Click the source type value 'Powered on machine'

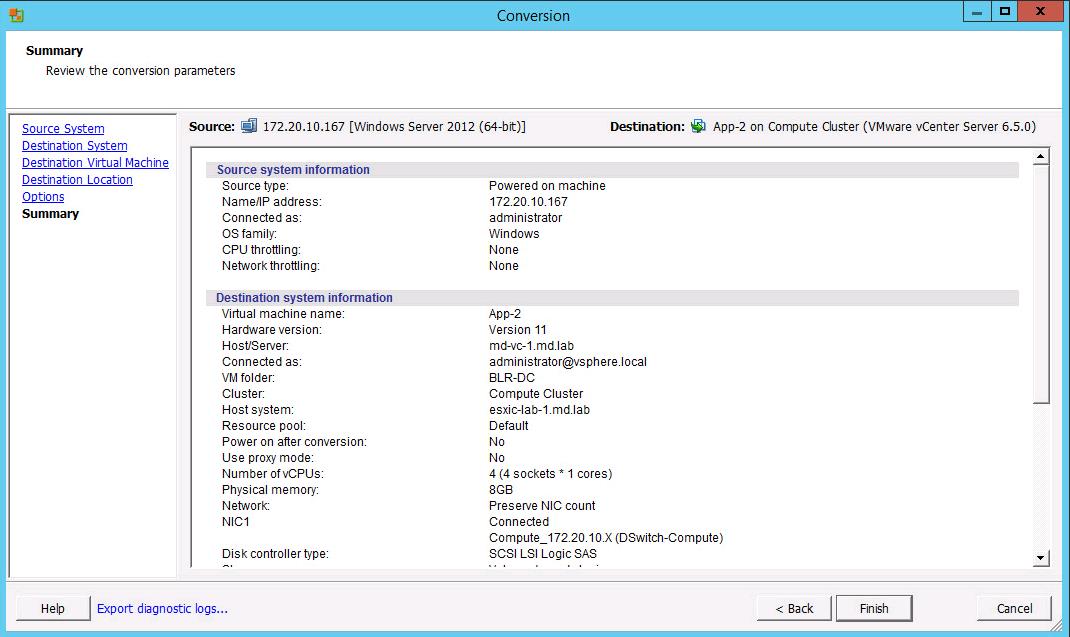click(x=547, y=186)
